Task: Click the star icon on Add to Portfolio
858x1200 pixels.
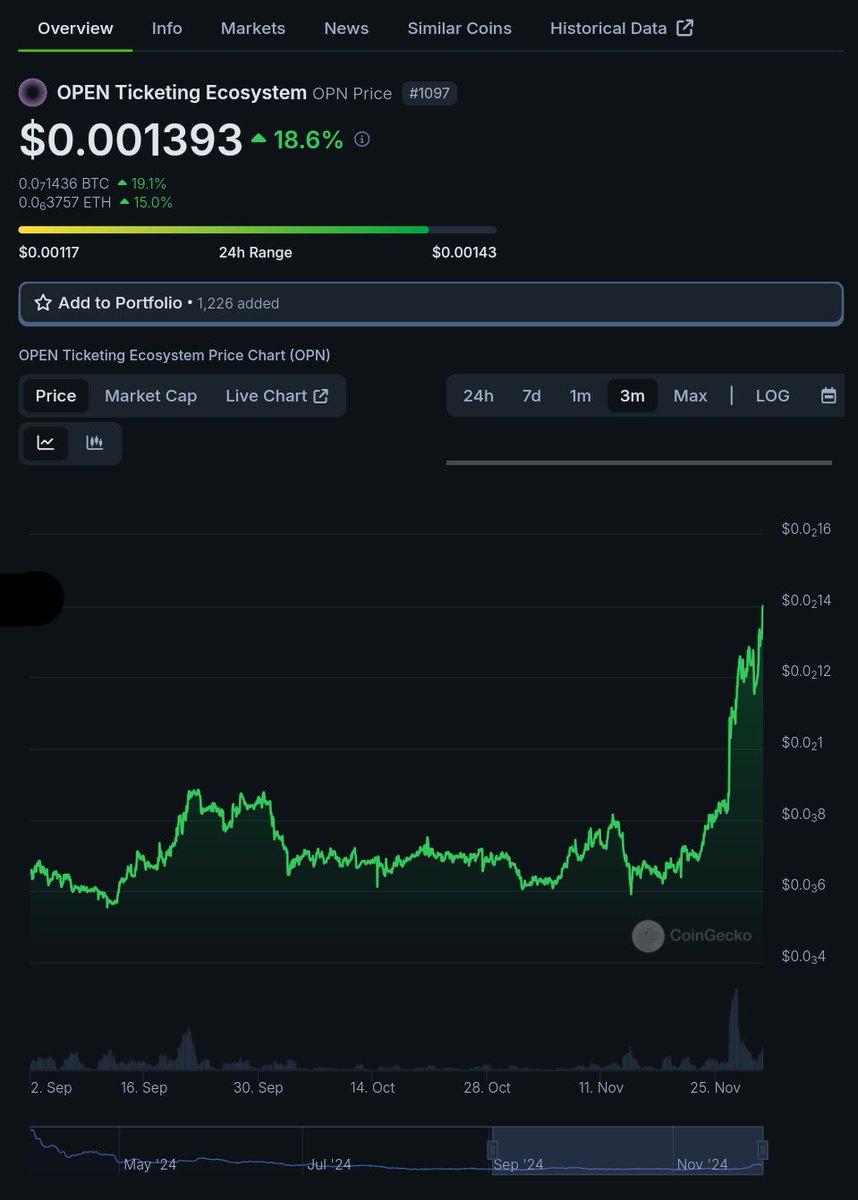Action: click(x=43, y=303)
